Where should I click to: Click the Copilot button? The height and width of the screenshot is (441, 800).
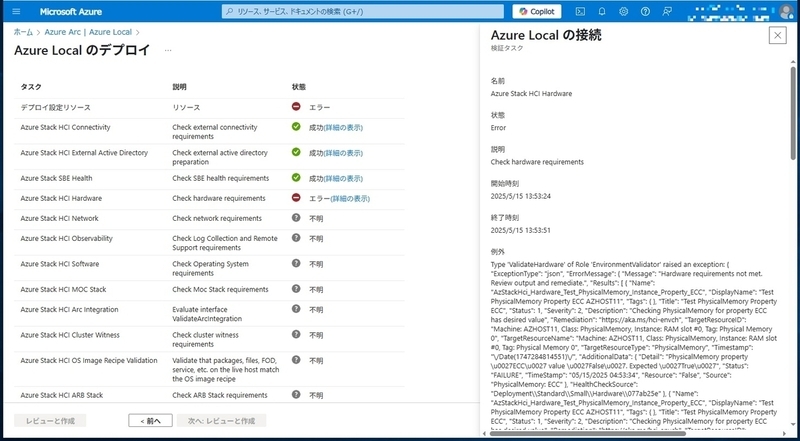537,11
